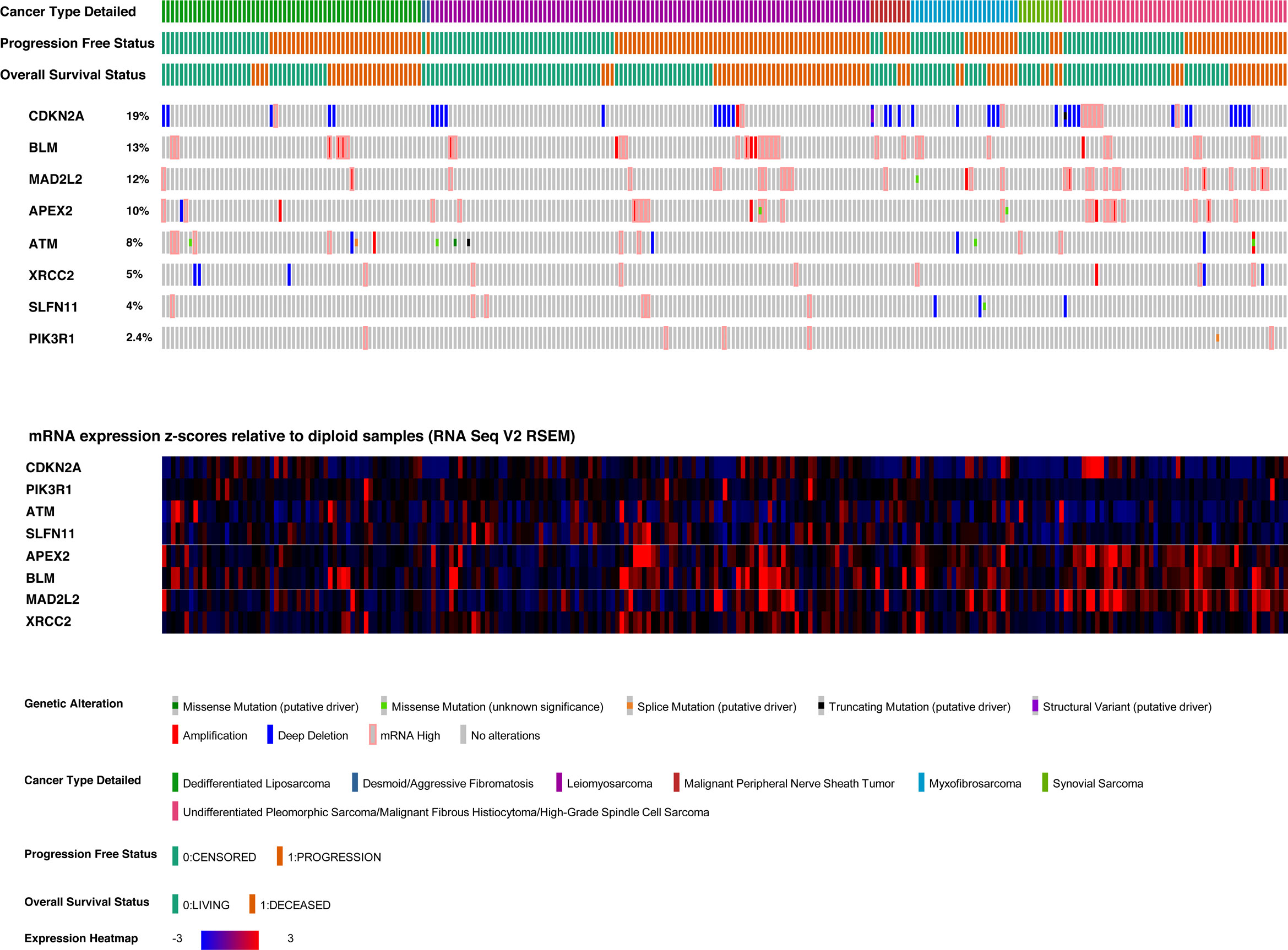The width and height of the screenshot is (1288, 950).
Task: Click the -3 minimum heatmap scale value
Action: tap(177, 938)
